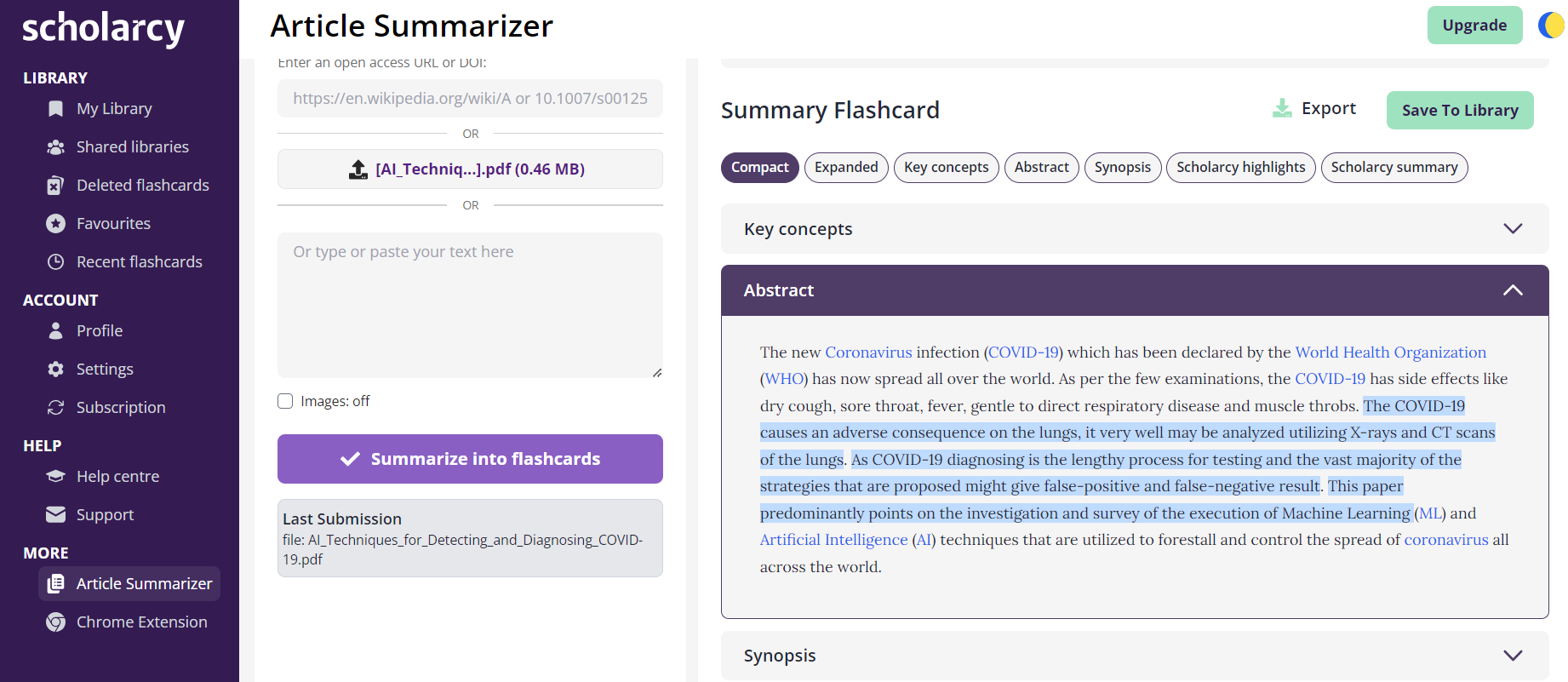Open Deleted flashcards from the sidebar
The height and width of the screenshot is (682, 1568).
click(54, 185)
